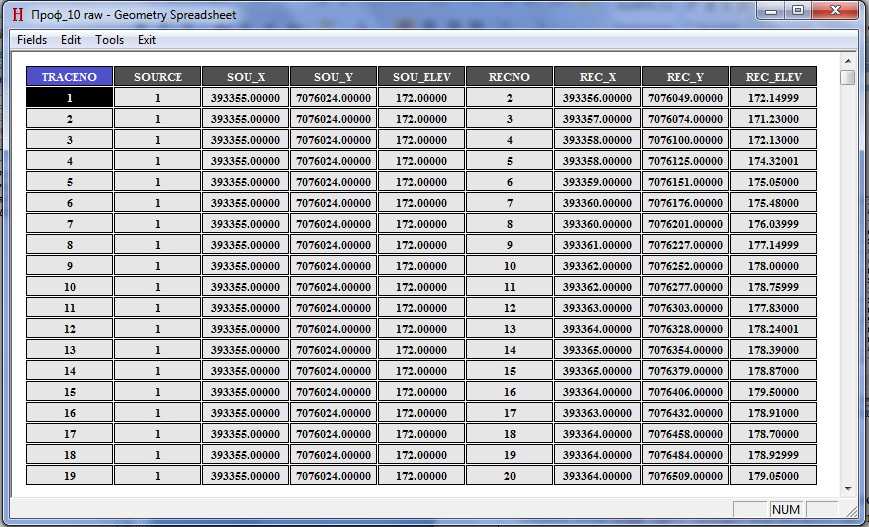Click REC_Y cell 7076227.00000

686,245
